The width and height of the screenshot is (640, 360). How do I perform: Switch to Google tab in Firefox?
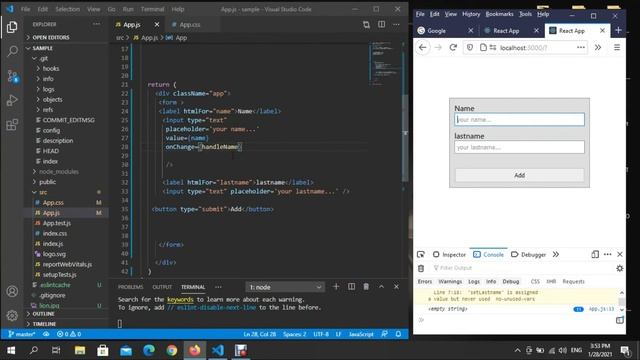[x=436, y=31]
